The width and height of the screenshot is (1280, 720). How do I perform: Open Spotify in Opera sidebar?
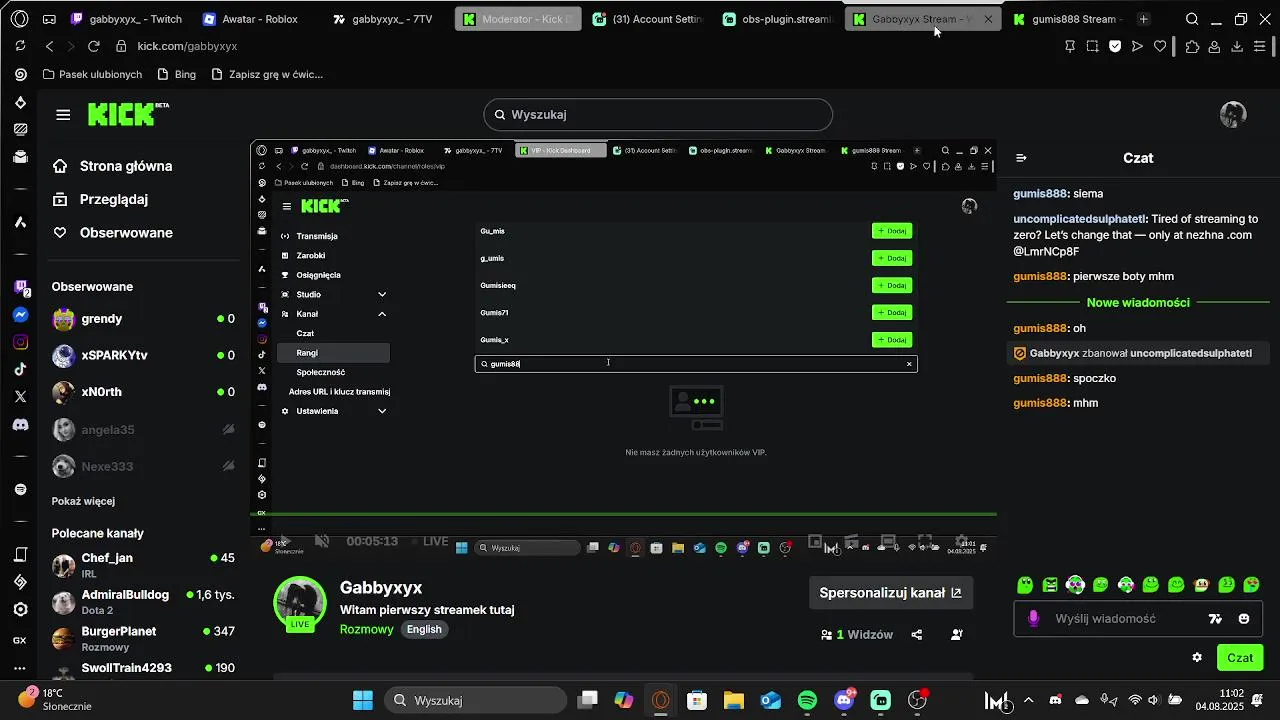click(x=20, y=489)
